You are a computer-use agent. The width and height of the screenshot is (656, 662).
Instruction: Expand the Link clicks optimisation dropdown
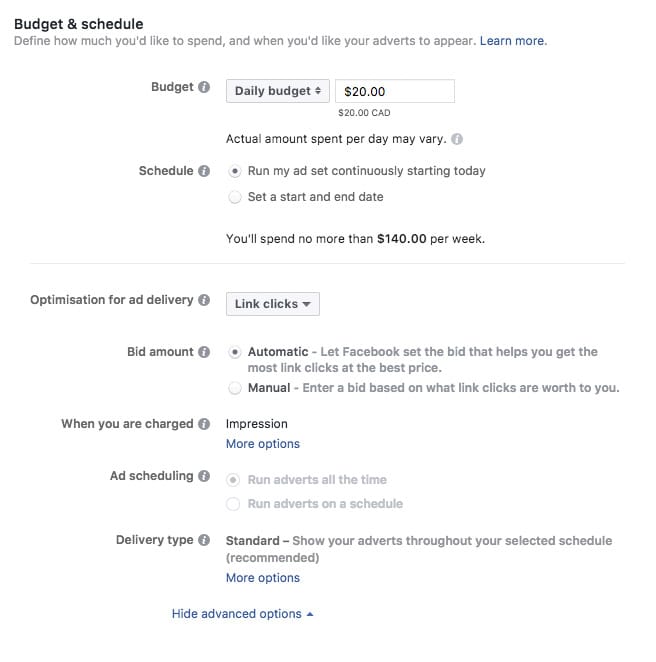click(272, 304)
